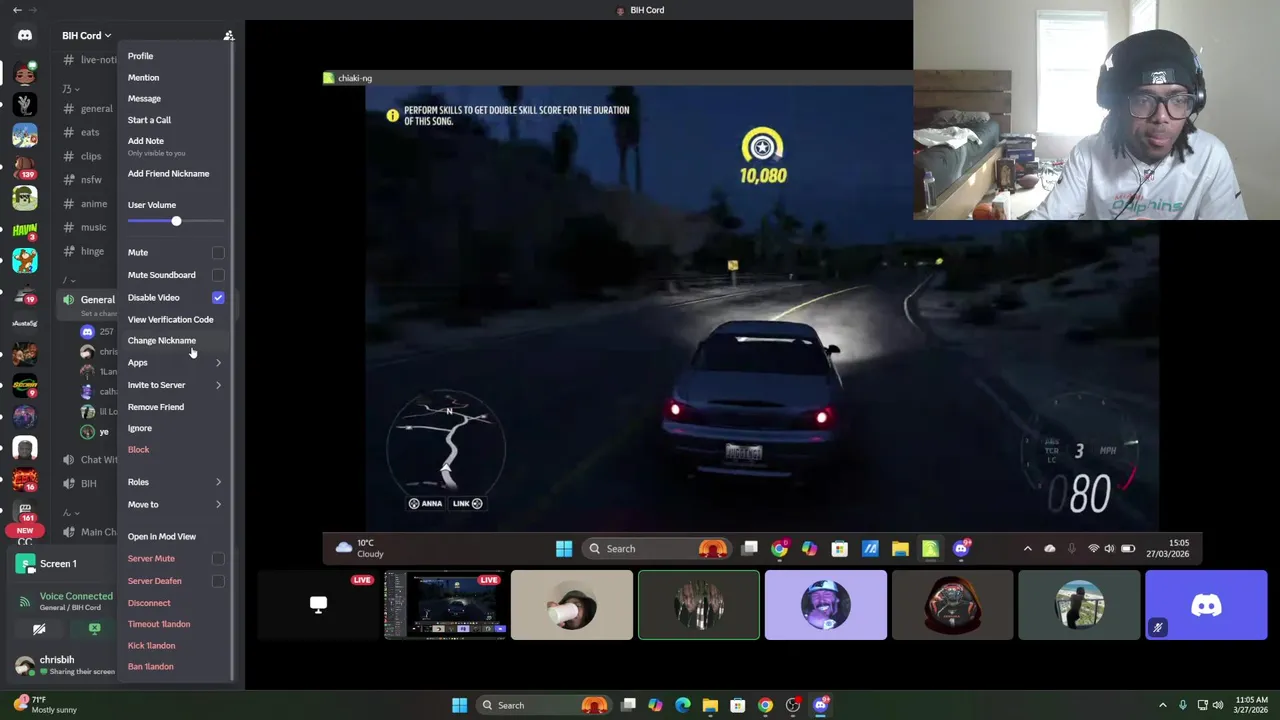This screenshot has width=1280, height=720.
Task: Expand the Move to submenu
Action: pyautogui.click(x=175, y=504)
